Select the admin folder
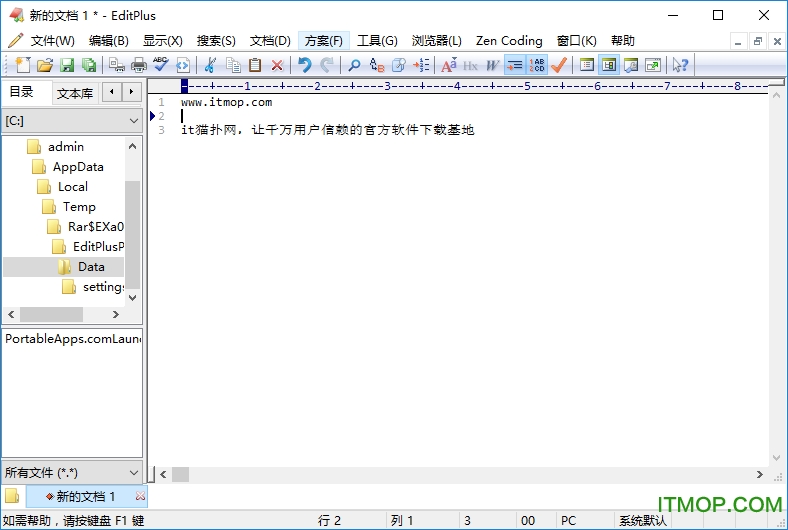 pyautogui.click(x=65, y=147)
